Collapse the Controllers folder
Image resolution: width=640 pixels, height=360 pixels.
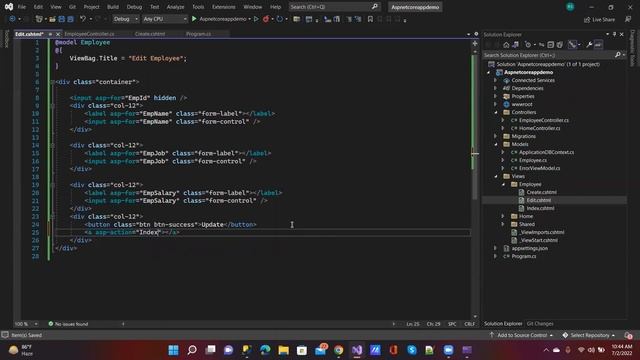(496, 112)
